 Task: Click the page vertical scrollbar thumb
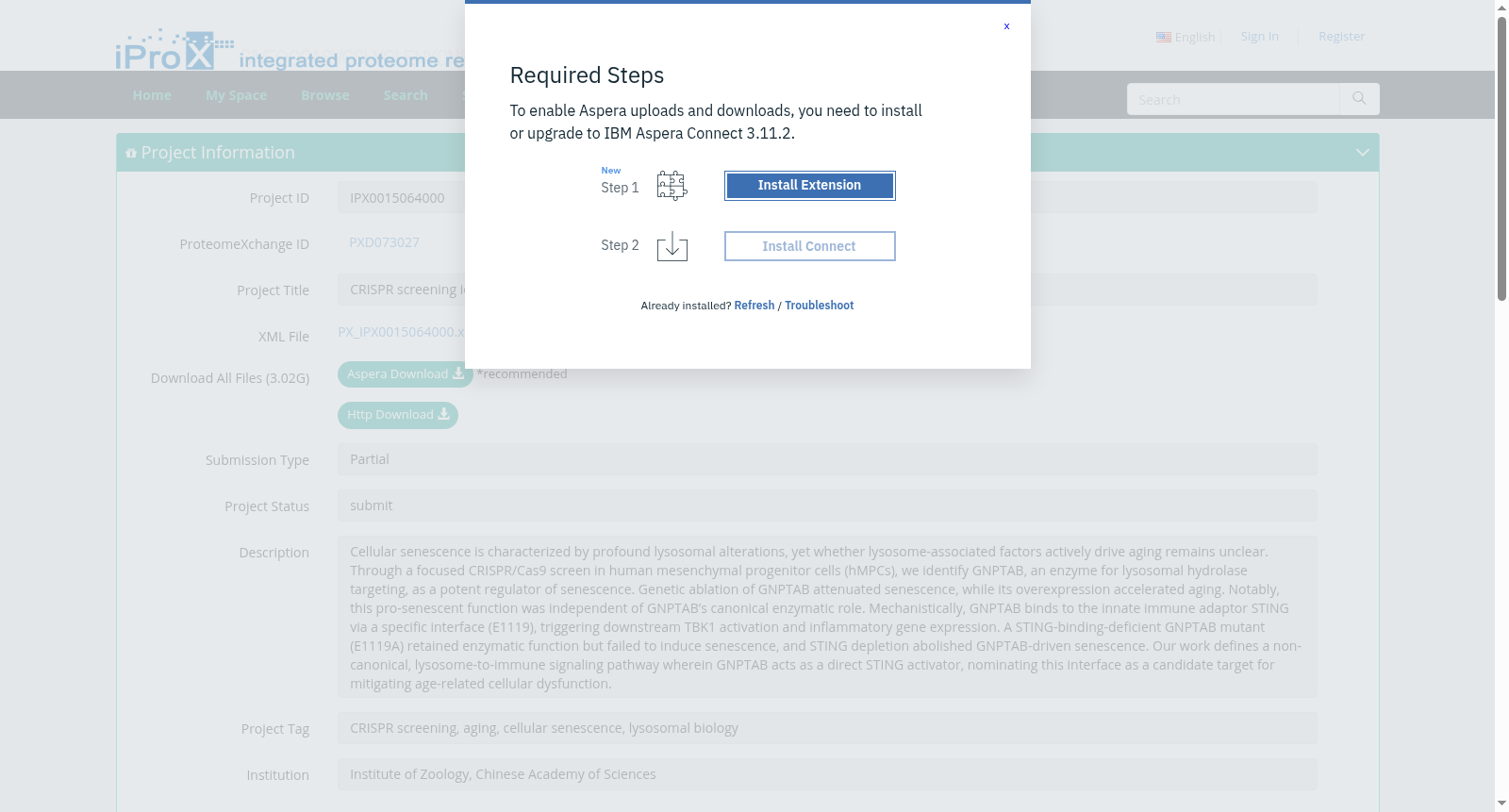coord(1501,158)
